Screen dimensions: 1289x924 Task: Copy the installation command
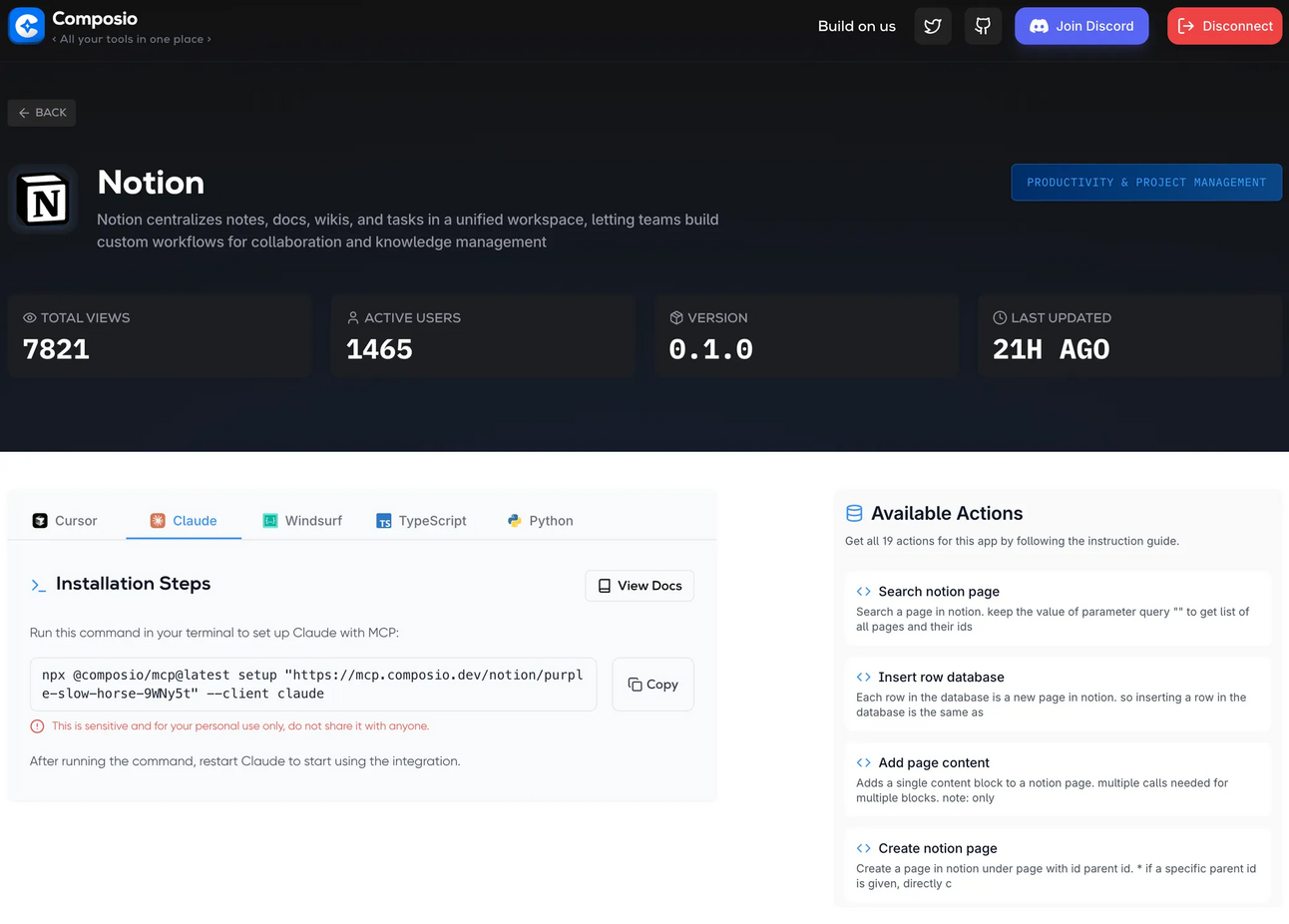[652, 685]
